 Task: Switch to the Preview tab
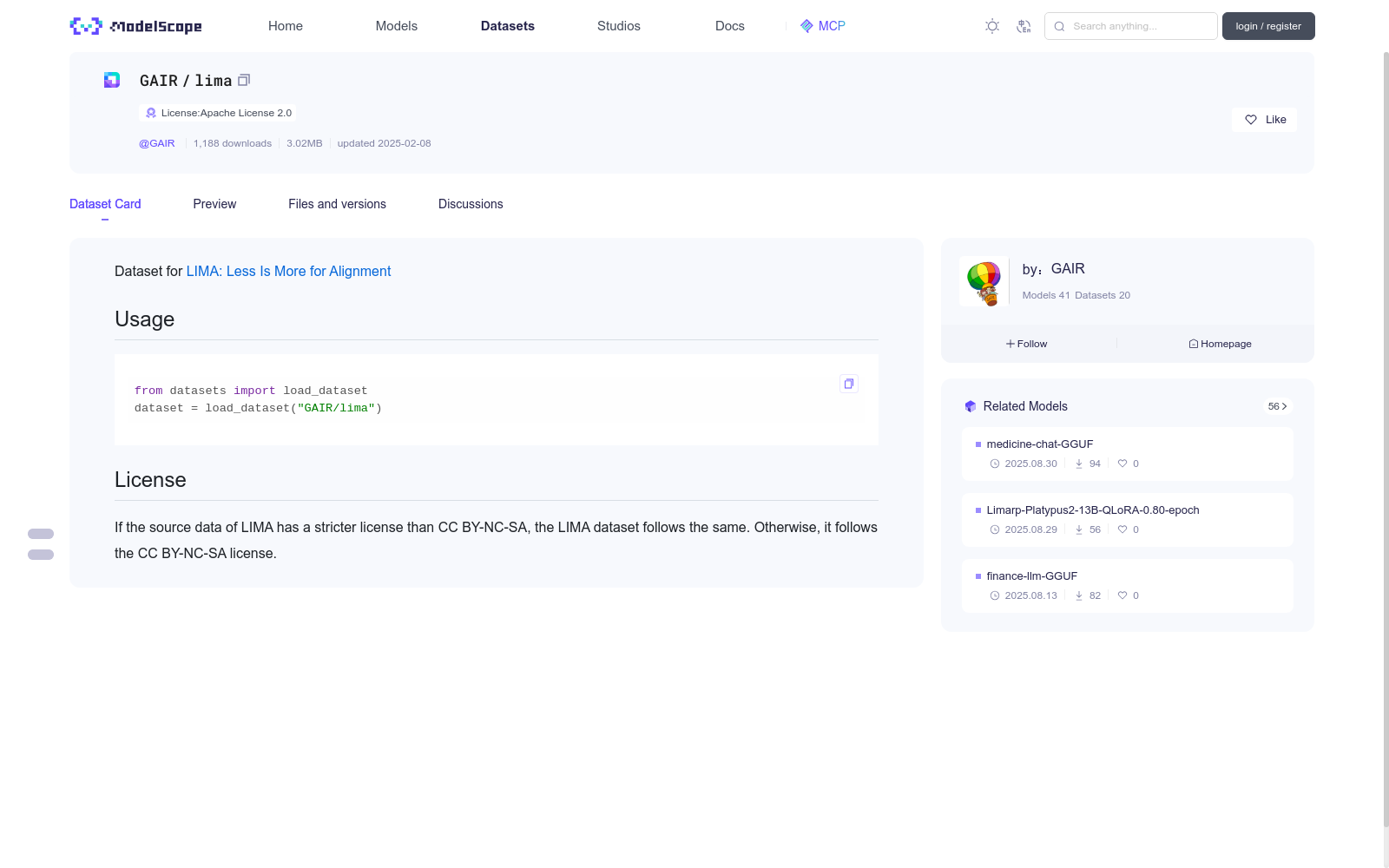pos(214,204)
